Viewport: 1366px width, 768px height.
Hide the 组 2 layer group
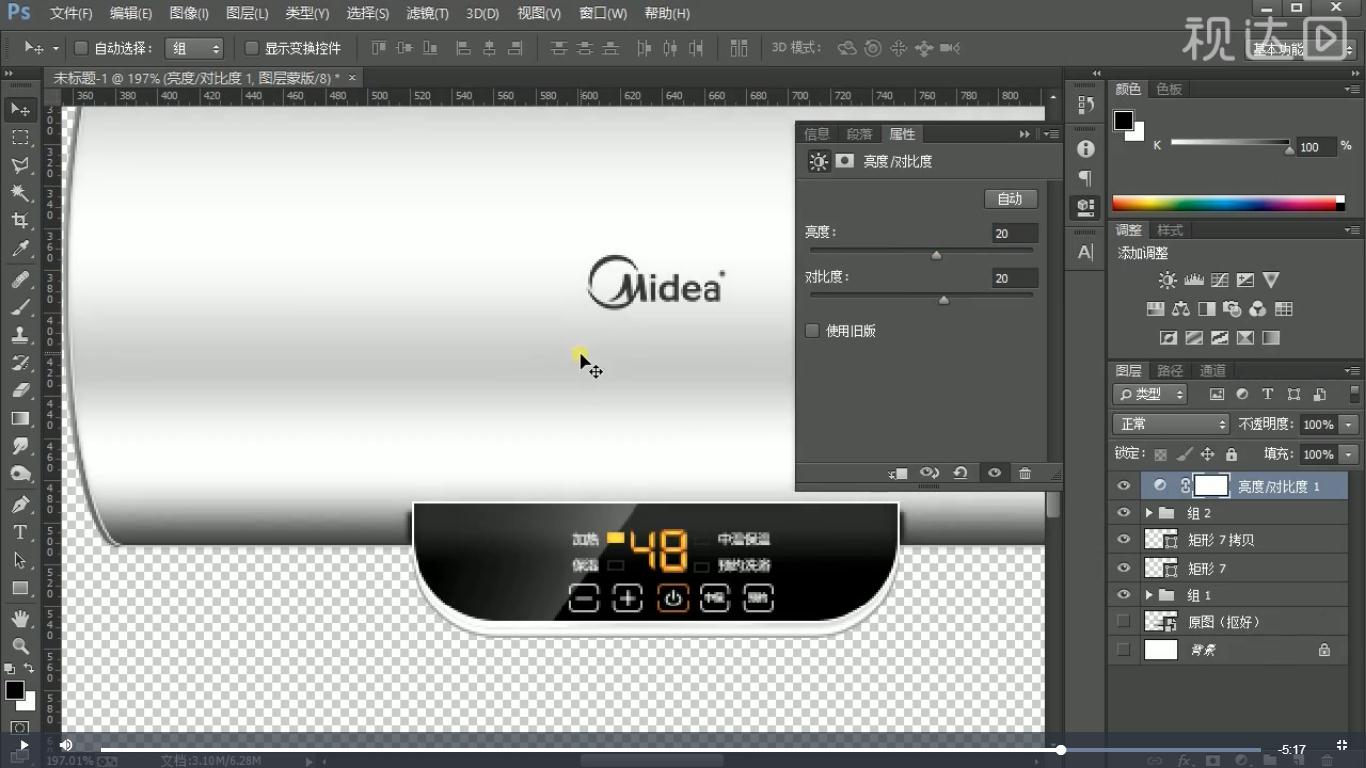(1124, 513)
